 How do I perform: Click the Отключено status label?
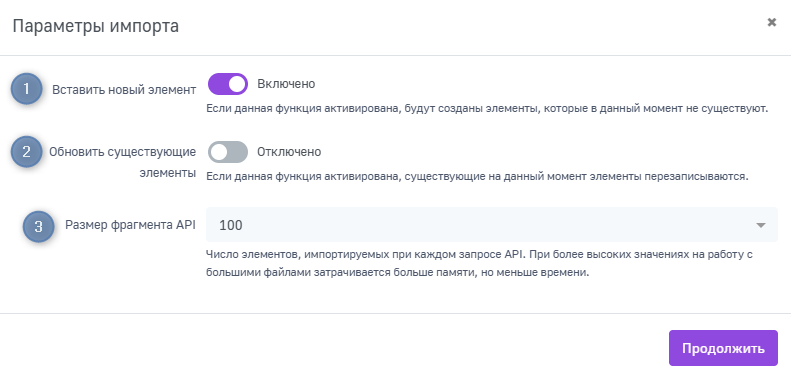point(289,152)
